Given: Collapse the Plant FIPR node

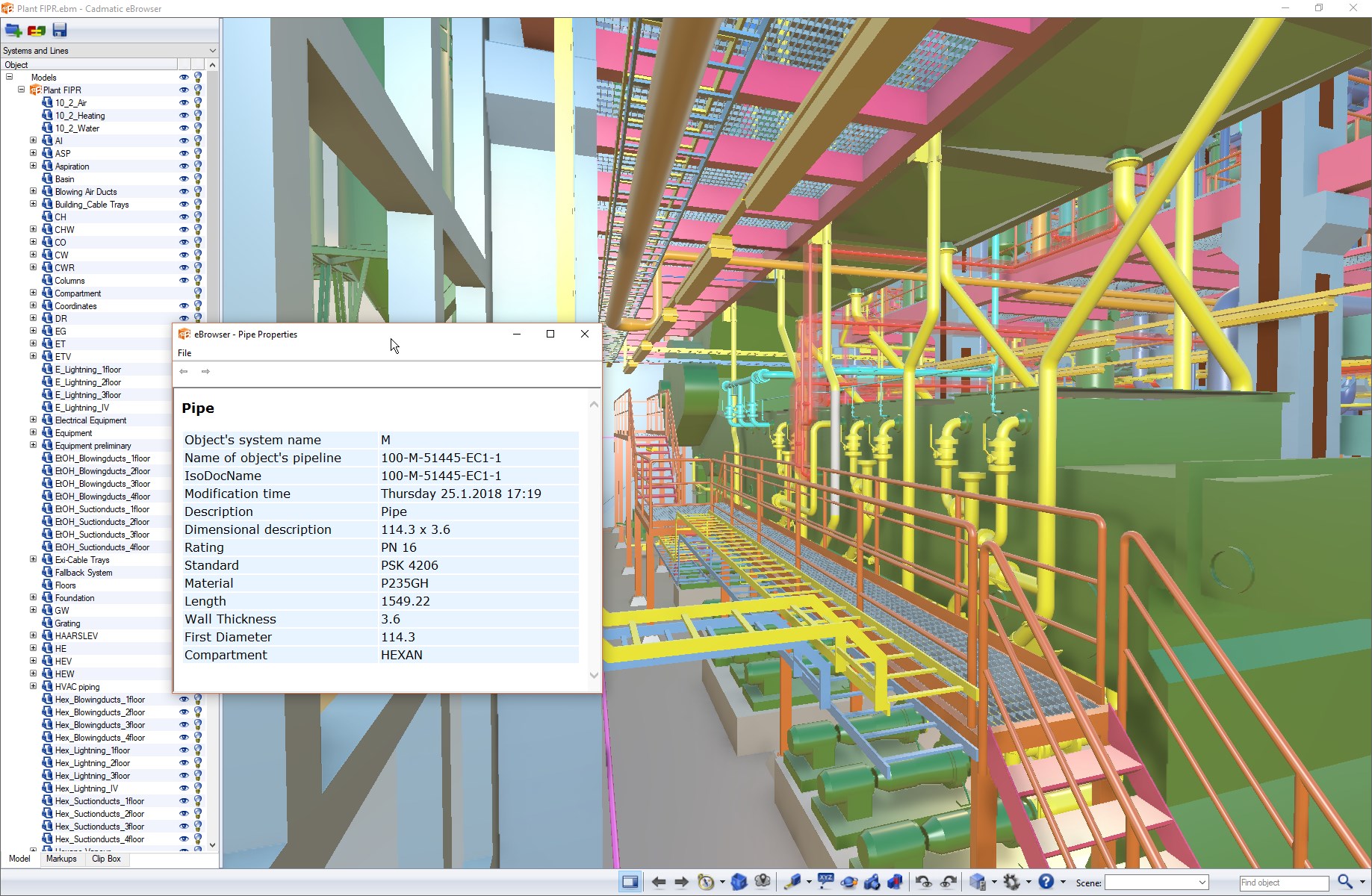Looking at the screenshot, I should click(x=22, y=90).
